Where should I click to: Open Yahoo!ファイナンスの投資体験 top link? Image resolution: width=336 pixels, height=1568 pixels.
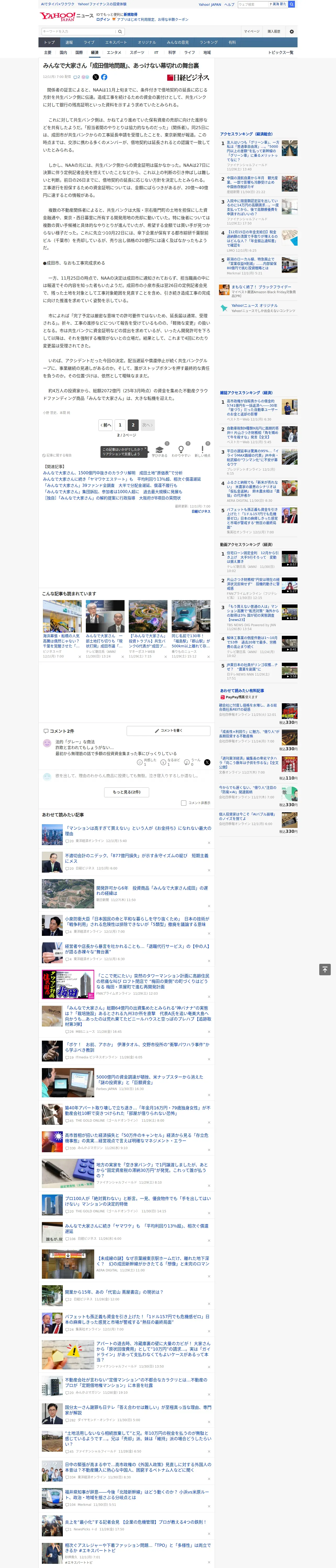coord(102,4)
